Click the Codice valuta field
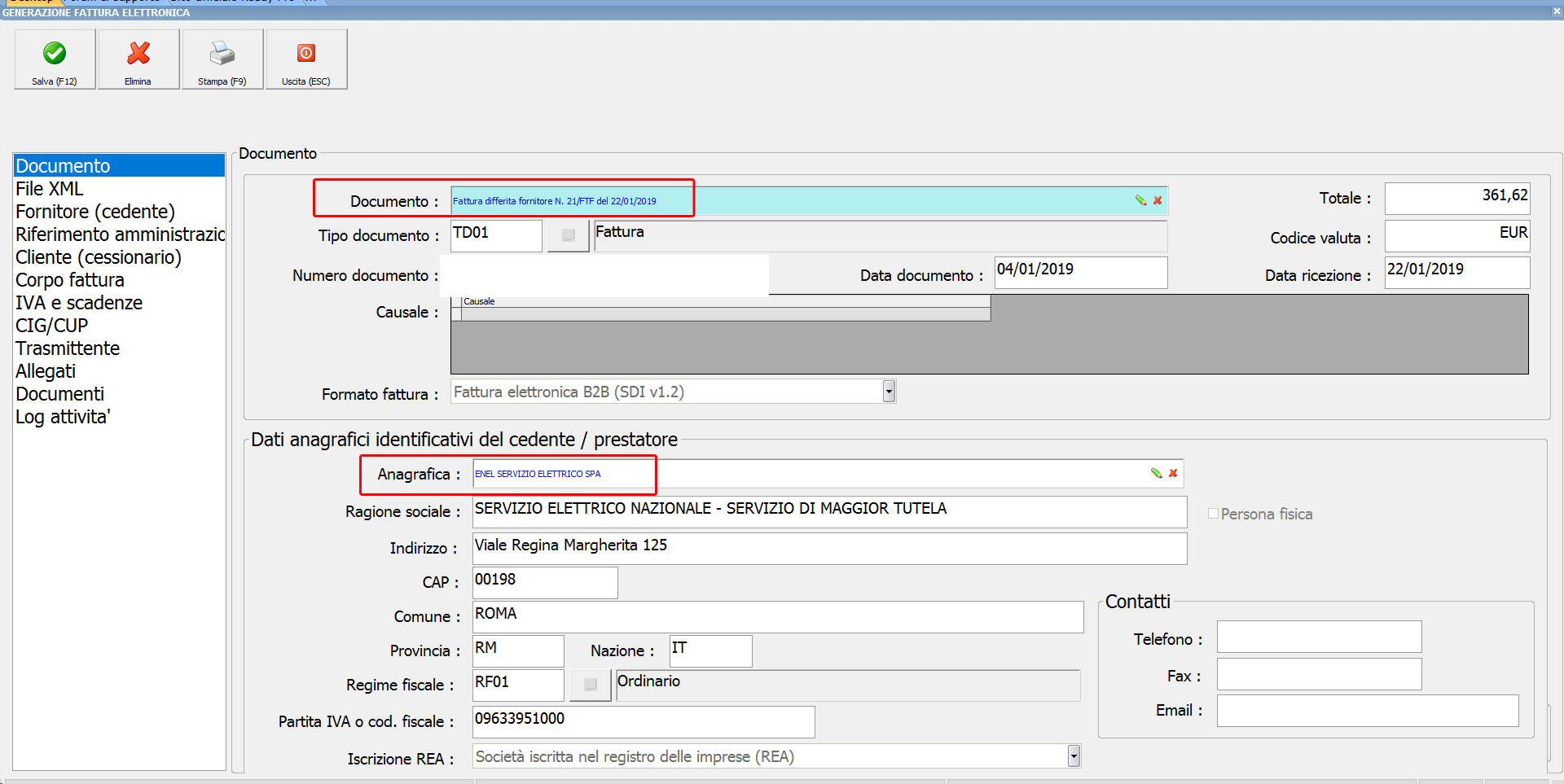Viewport: 1564px width, 784px height. 1457,236
